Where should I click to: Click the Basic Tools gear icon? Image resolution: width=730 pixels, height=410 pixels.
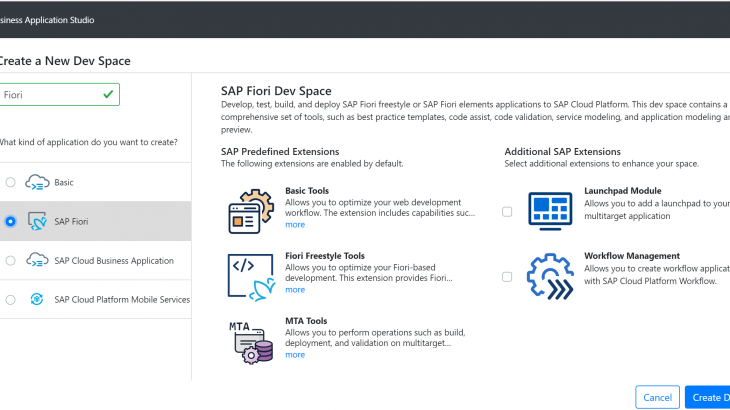click(251, 211)
